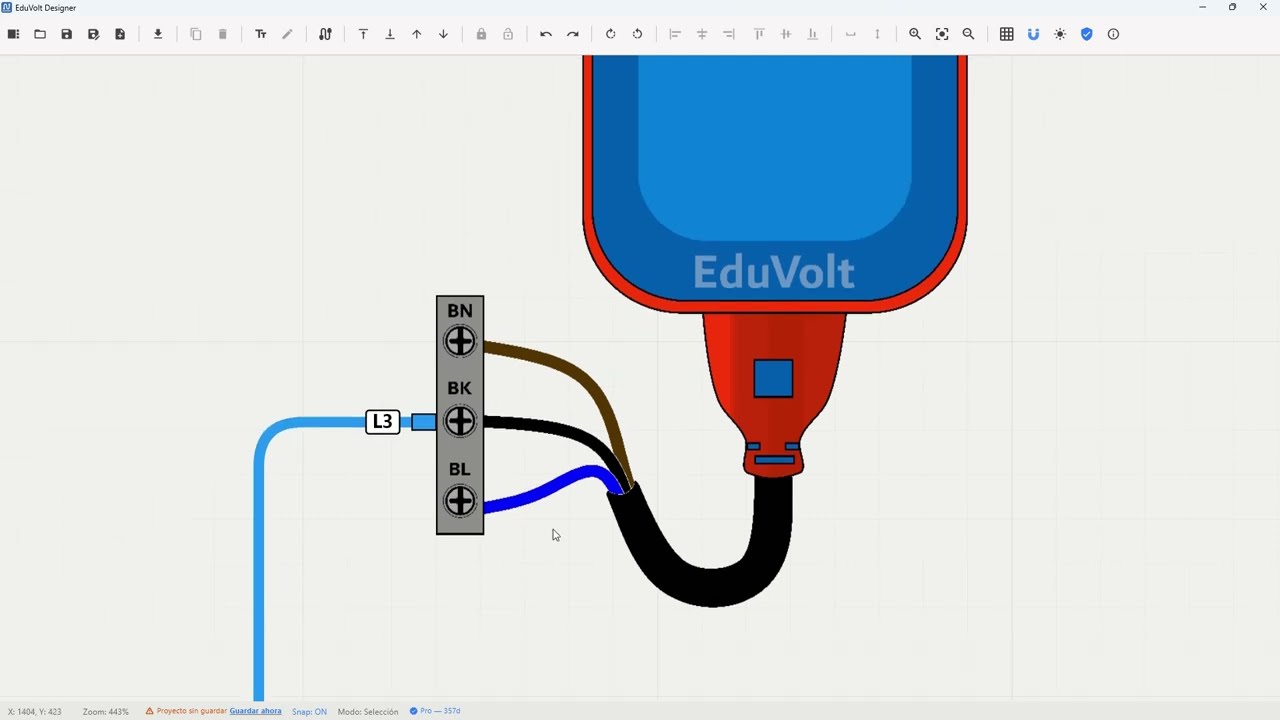This screenshot has height=720, width=1280.
Task: Click 'Snap: ON' in the status bar
Action: [x=309, y=711]
